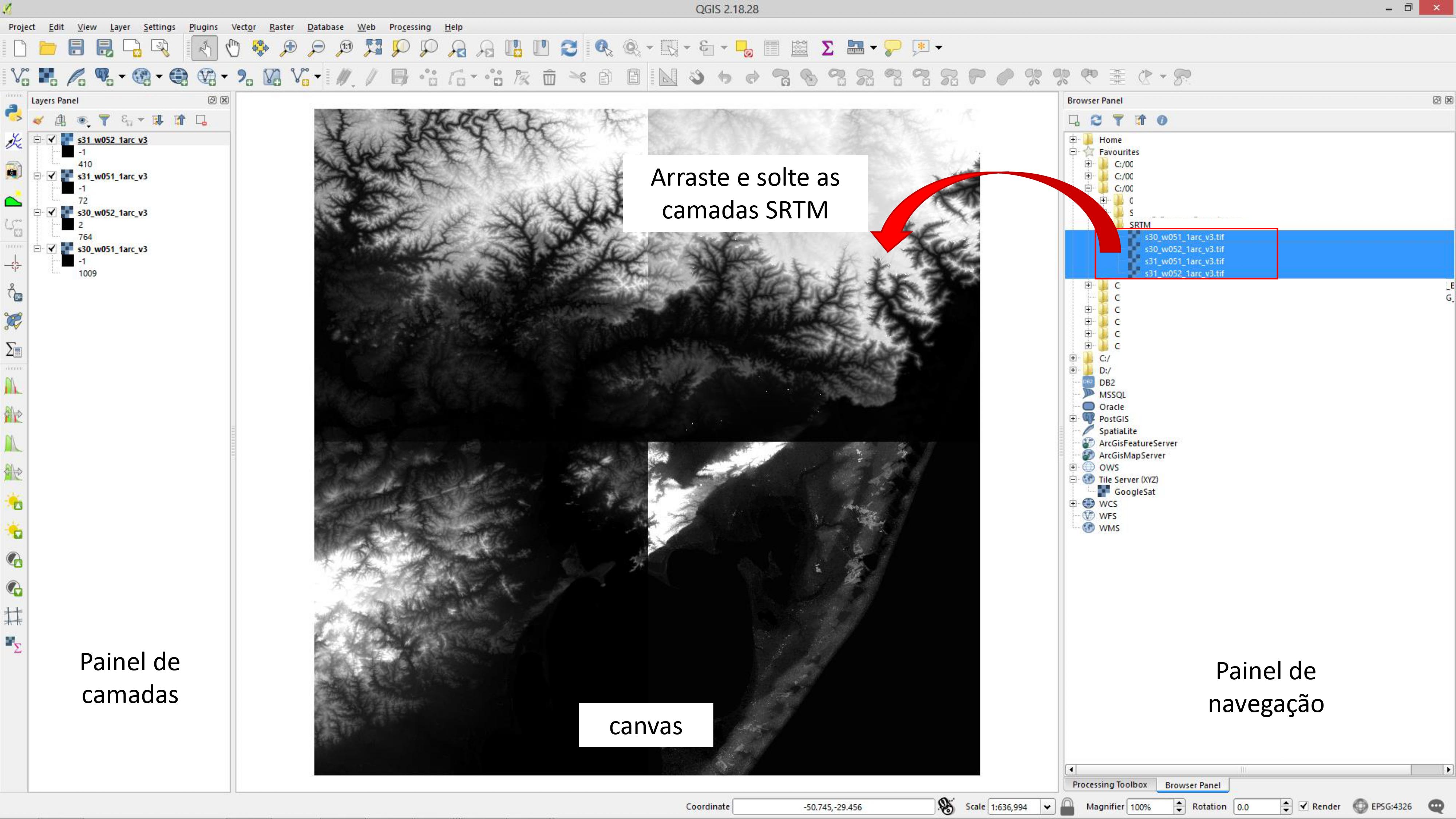Click the Save Project disk icon
1456x819 pixels.
click(76, 48)
